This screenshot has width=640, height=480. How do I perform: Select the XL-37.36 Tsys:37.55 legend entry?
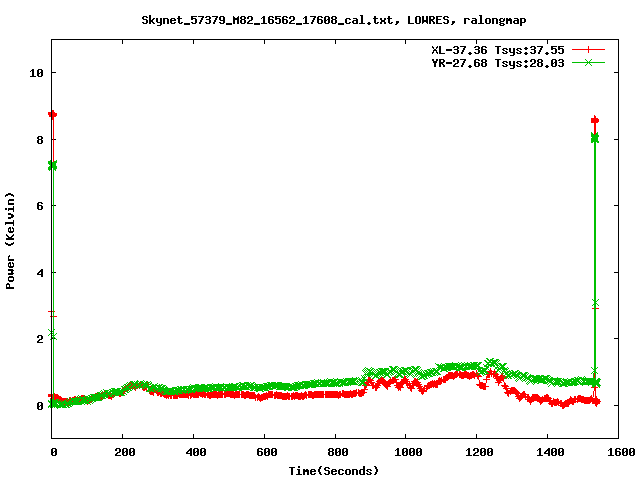[498, 50]
